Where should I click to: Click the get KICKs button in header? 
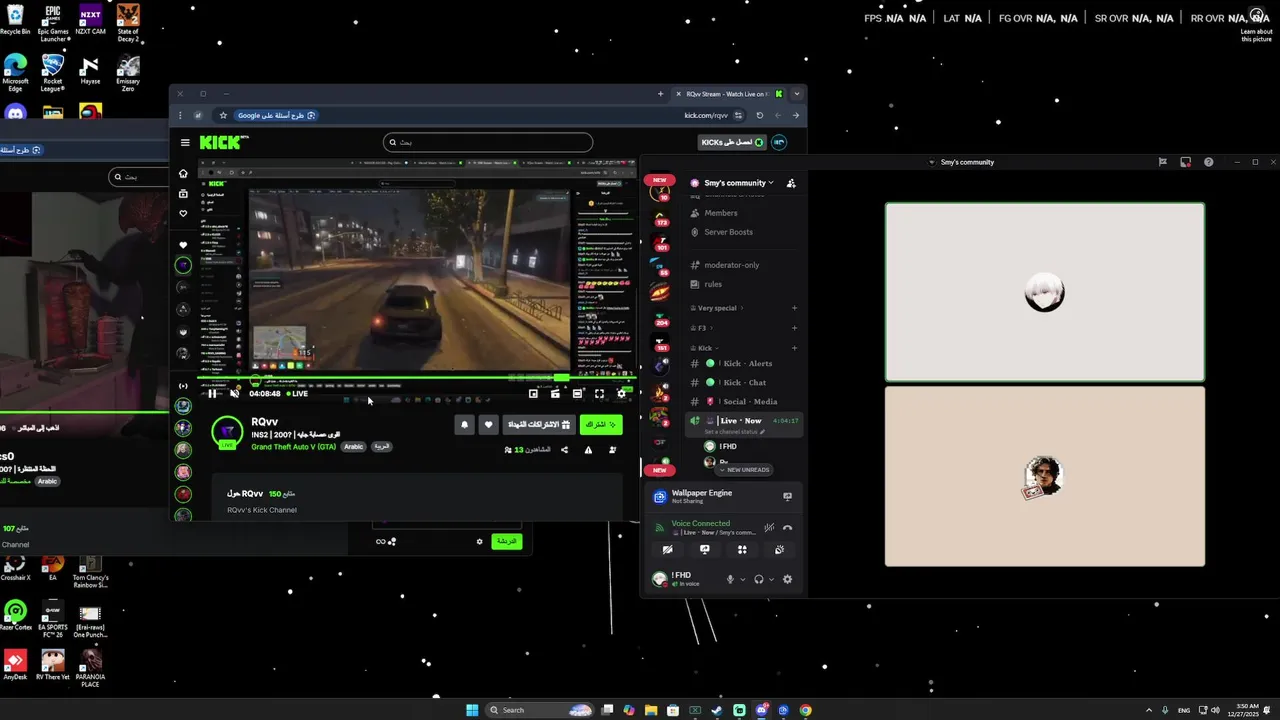click(x=733, y=142)
